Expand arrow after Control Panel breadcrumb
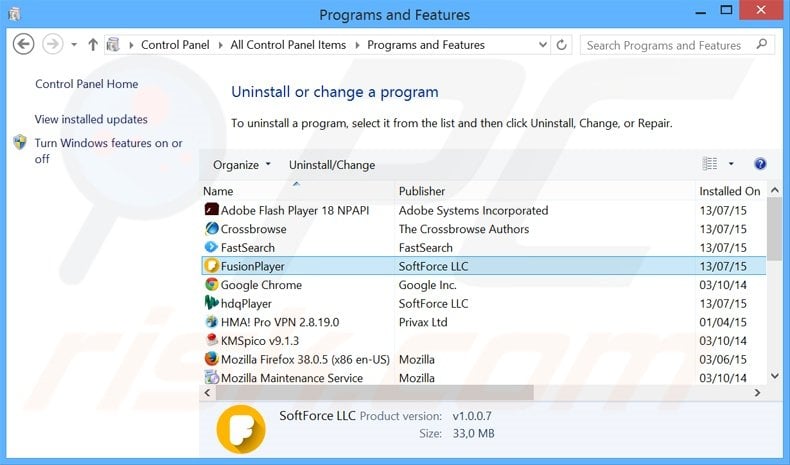Viewport: 790px width, 465px height. [x=220, y=45]
